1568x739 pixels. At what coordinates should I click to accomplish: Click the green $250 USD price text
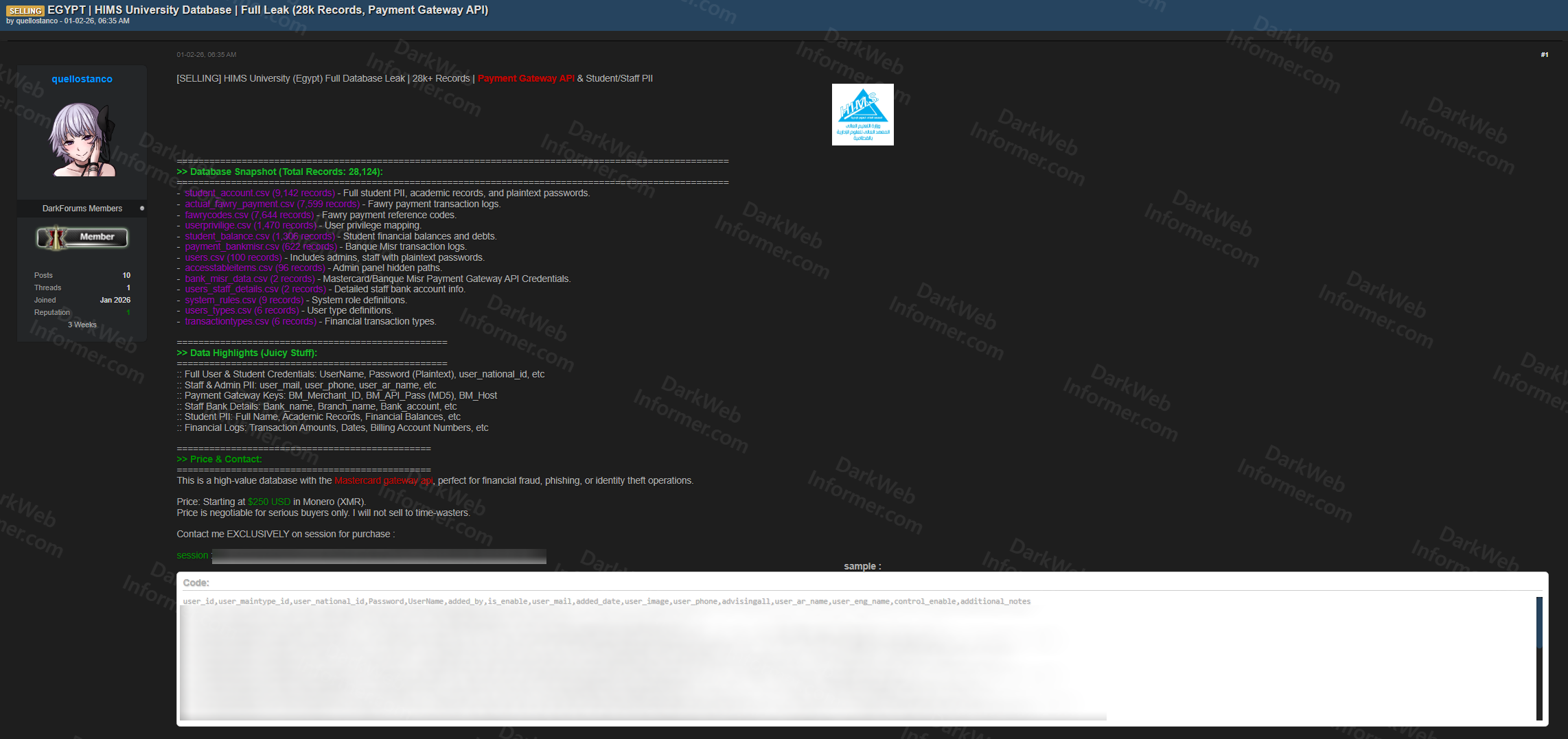[269, 502]
